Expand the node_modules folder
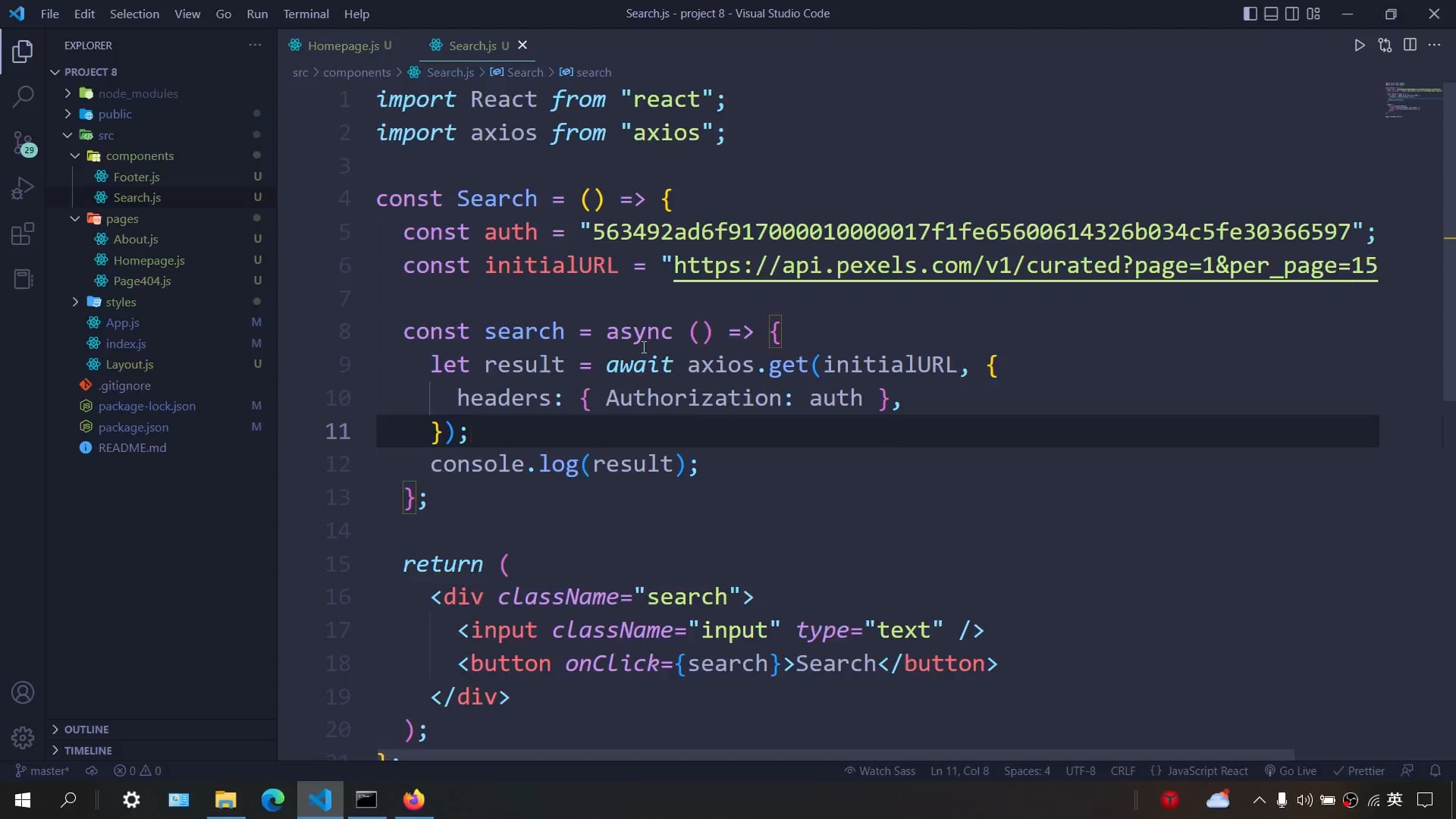 pyautogui.click(x=137, y=93)
